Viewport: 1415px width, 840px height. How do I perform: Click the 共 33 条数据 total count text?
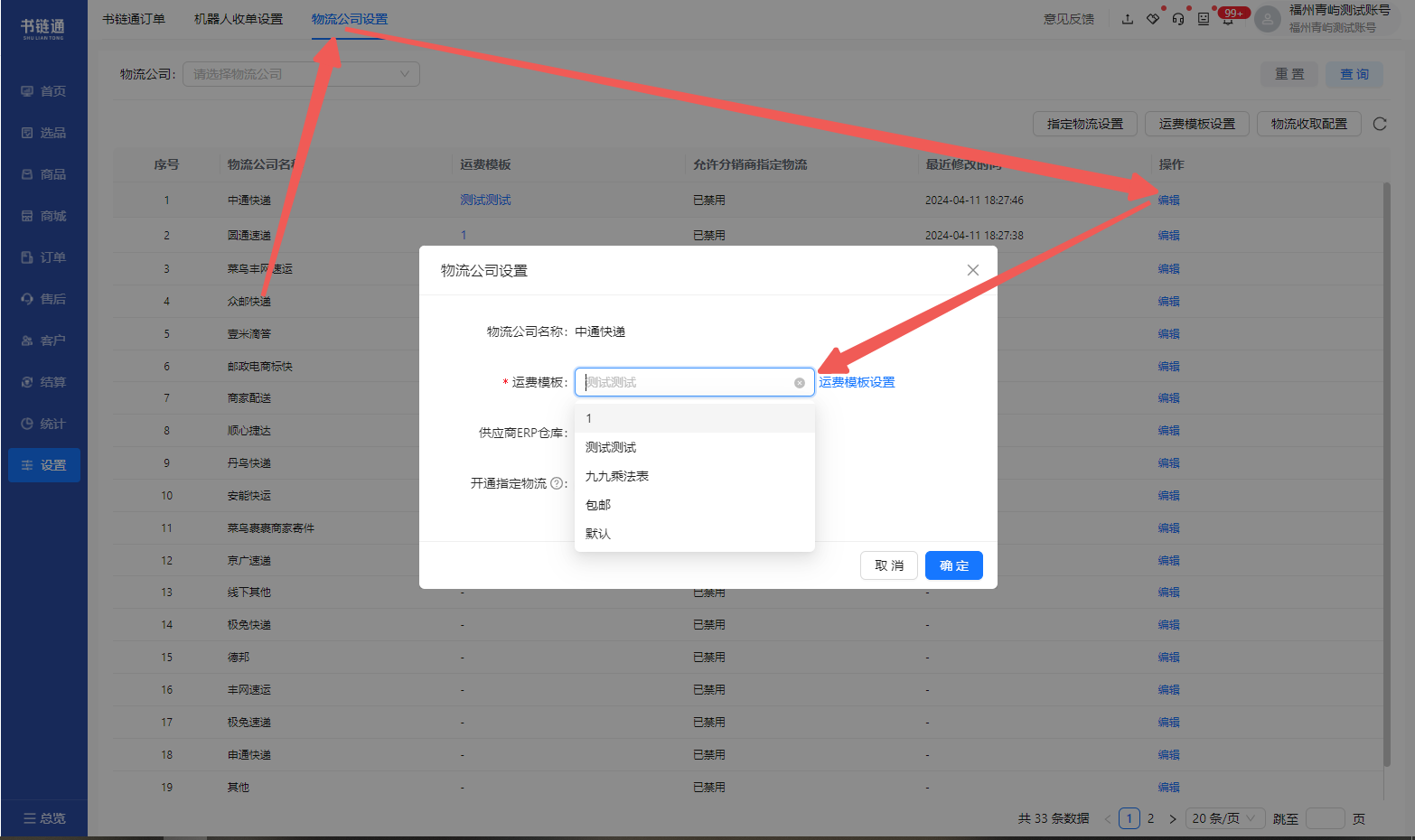[x=1054, y=818]
